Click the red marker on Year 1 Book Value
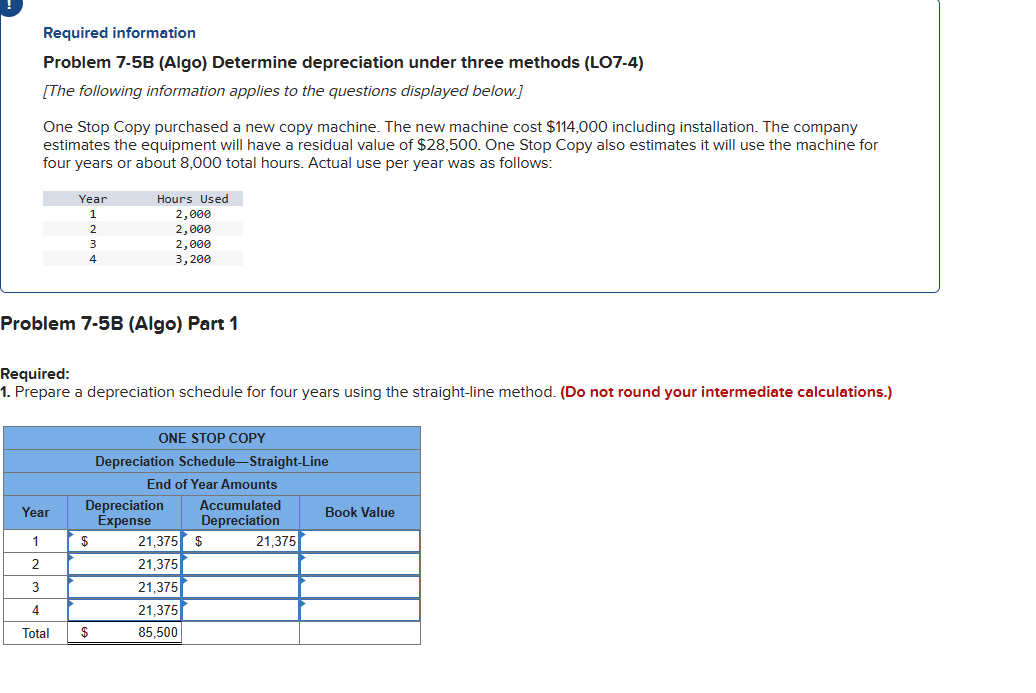 (303, 535)
